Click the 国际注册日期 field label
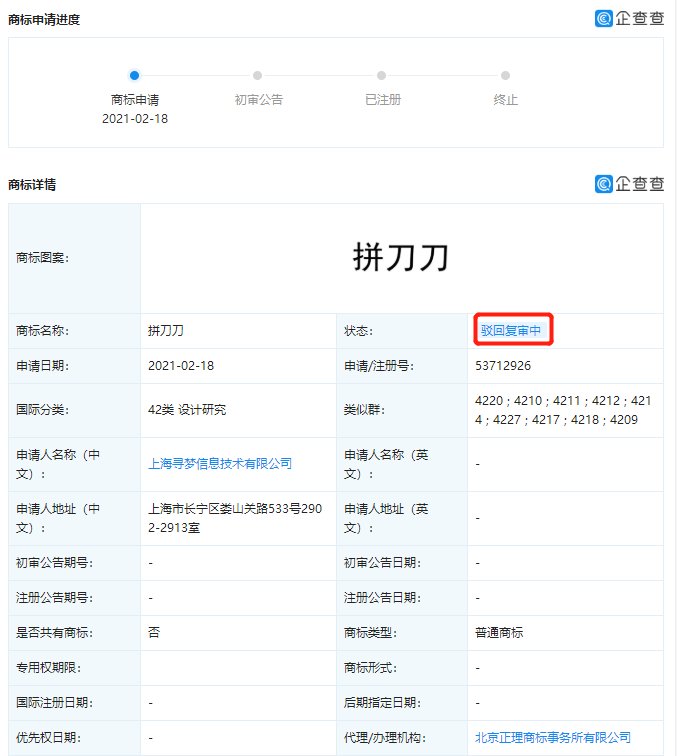This screenshot has width=677, height=756. click(x=54, y=702)
